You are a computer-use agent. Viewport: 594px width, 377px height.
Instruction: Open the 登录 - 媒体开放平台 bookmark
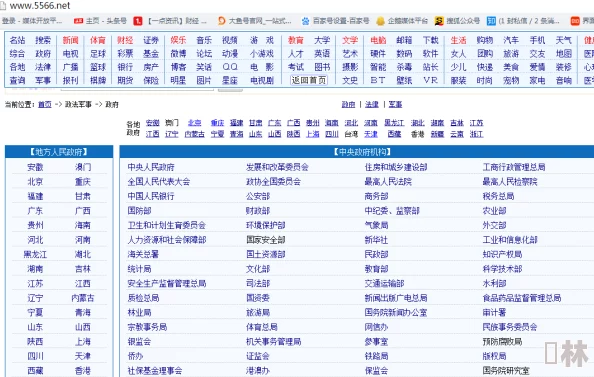coord(31,21)
